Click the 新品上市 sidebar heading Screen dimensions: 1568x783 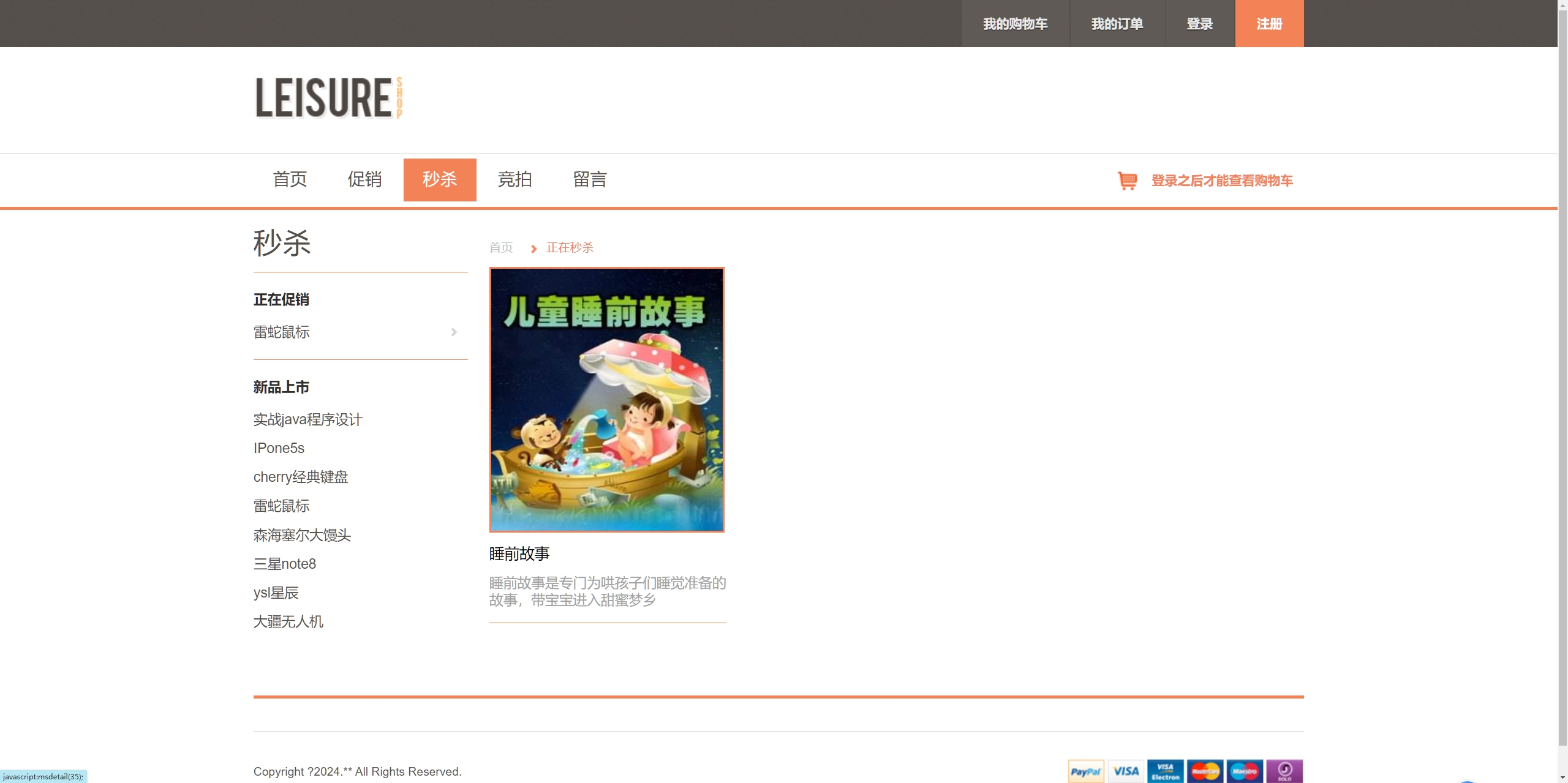pyautogui.click(x=282, y=387)
